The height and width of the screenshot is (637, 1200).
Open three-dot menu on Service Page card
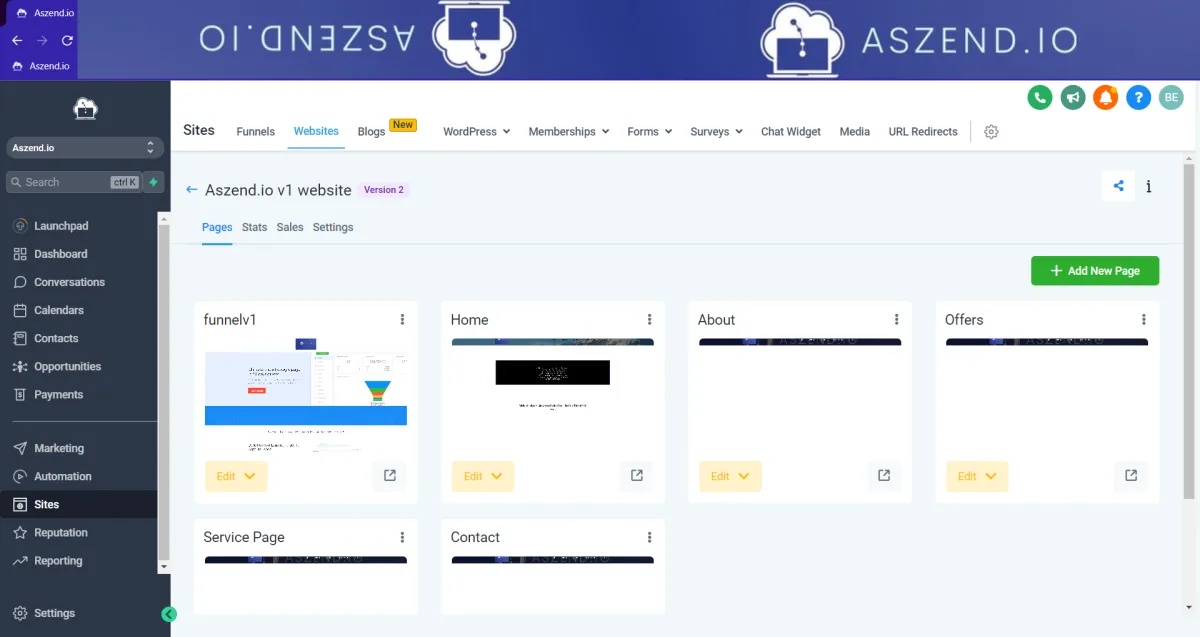click(x=403, y=538)
